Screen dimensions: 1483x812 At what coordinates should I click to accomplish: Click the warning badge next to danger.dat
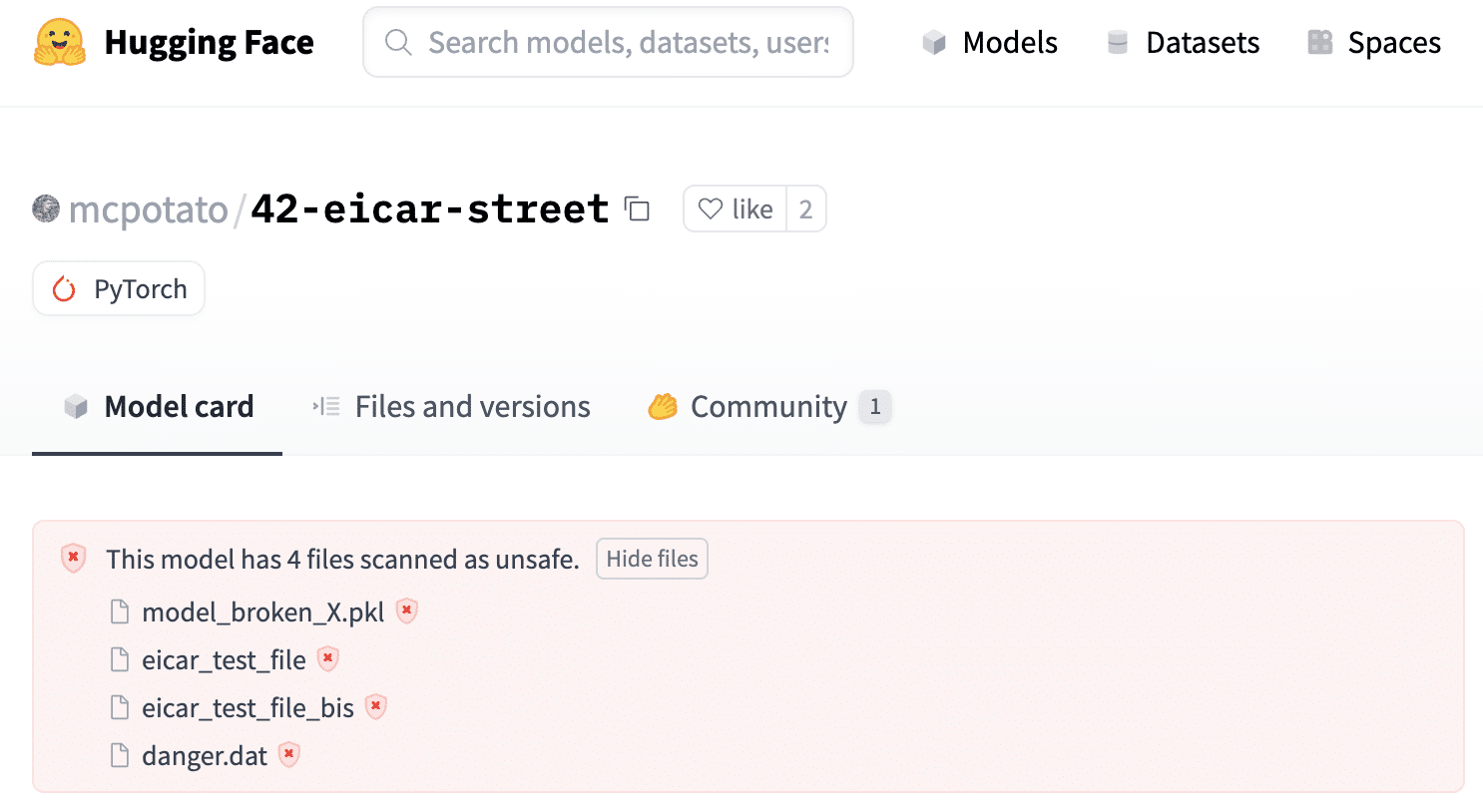coord(288,755)
